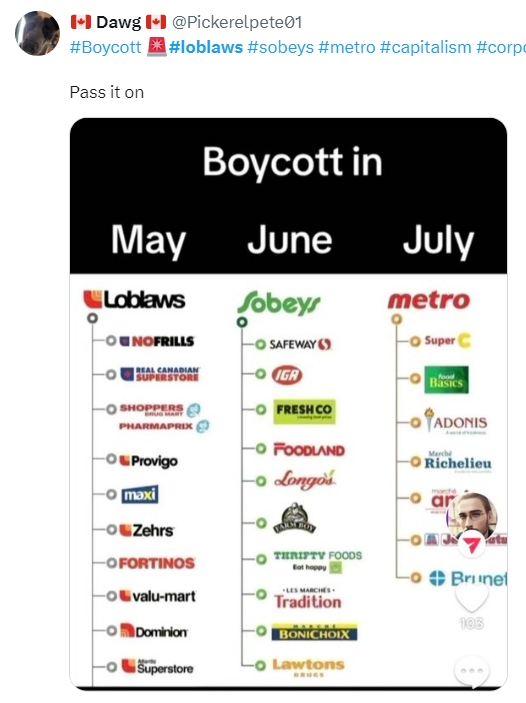The height and width of the screenshot is (703, 526).
Task: Open Dawg's profile avatar picture
Action: pyautogui.click(x=37, y=33)
